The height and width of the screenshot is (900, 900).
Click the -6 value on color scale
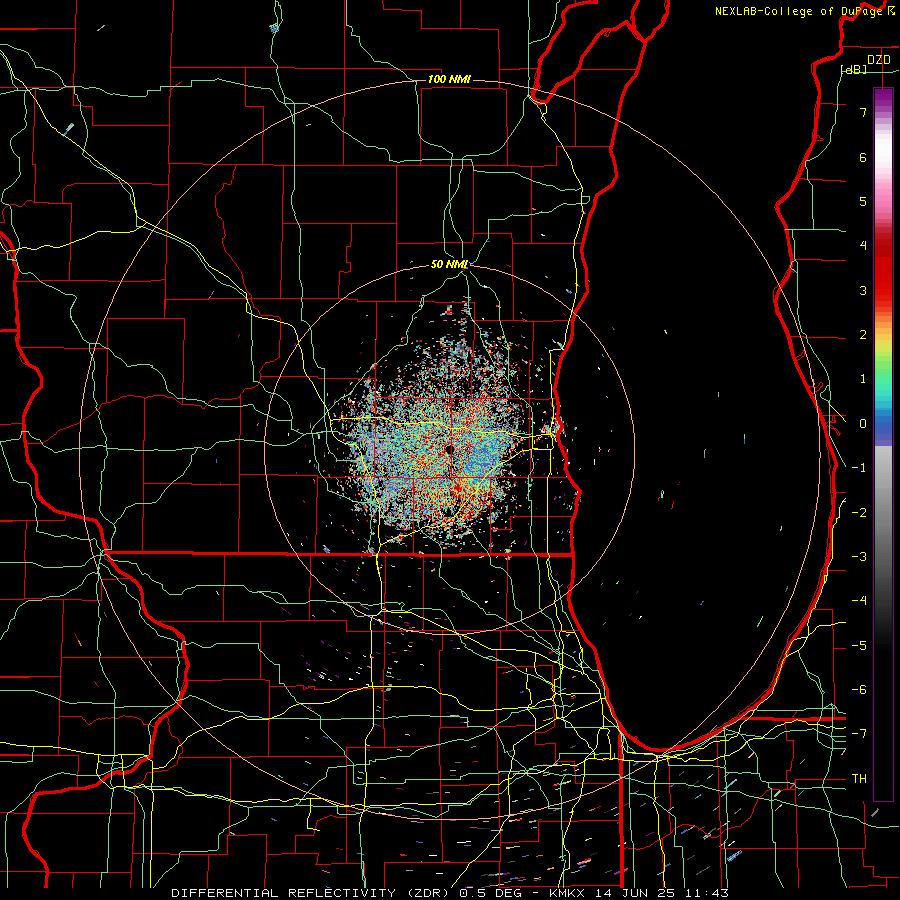tap(859, 690)
